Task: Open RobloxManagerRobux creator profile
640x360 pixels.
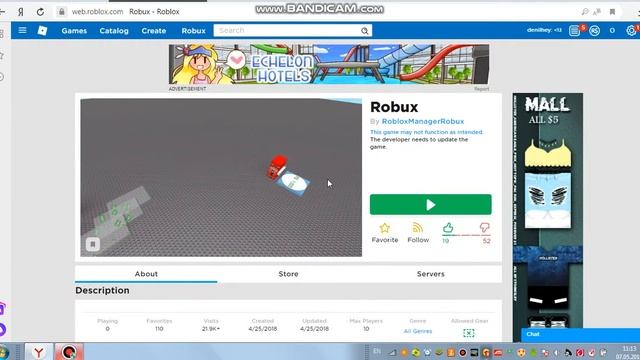Action: (423, 121)
